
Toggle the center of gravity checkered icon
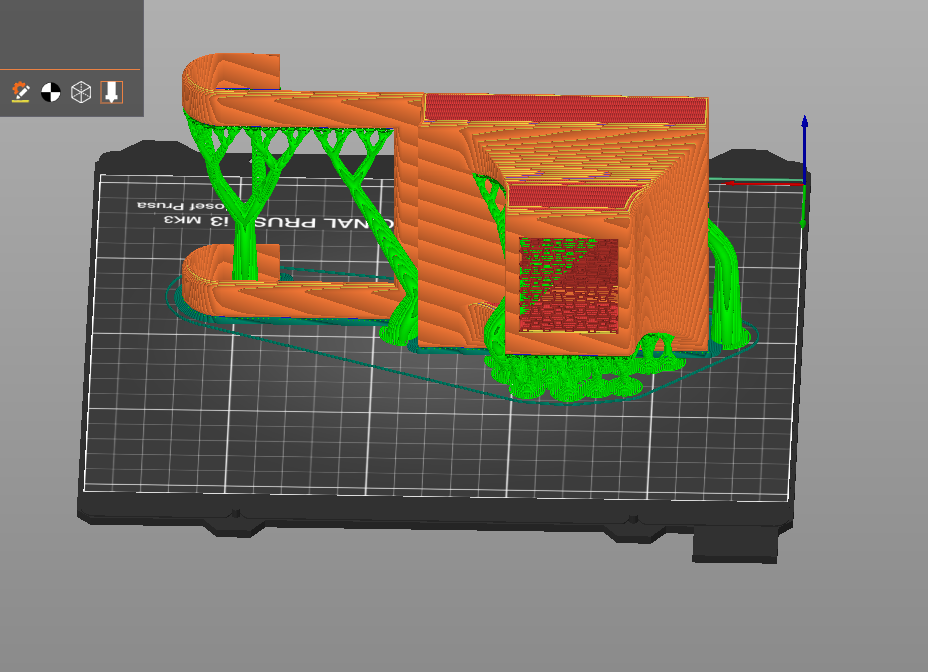(51, 92)
